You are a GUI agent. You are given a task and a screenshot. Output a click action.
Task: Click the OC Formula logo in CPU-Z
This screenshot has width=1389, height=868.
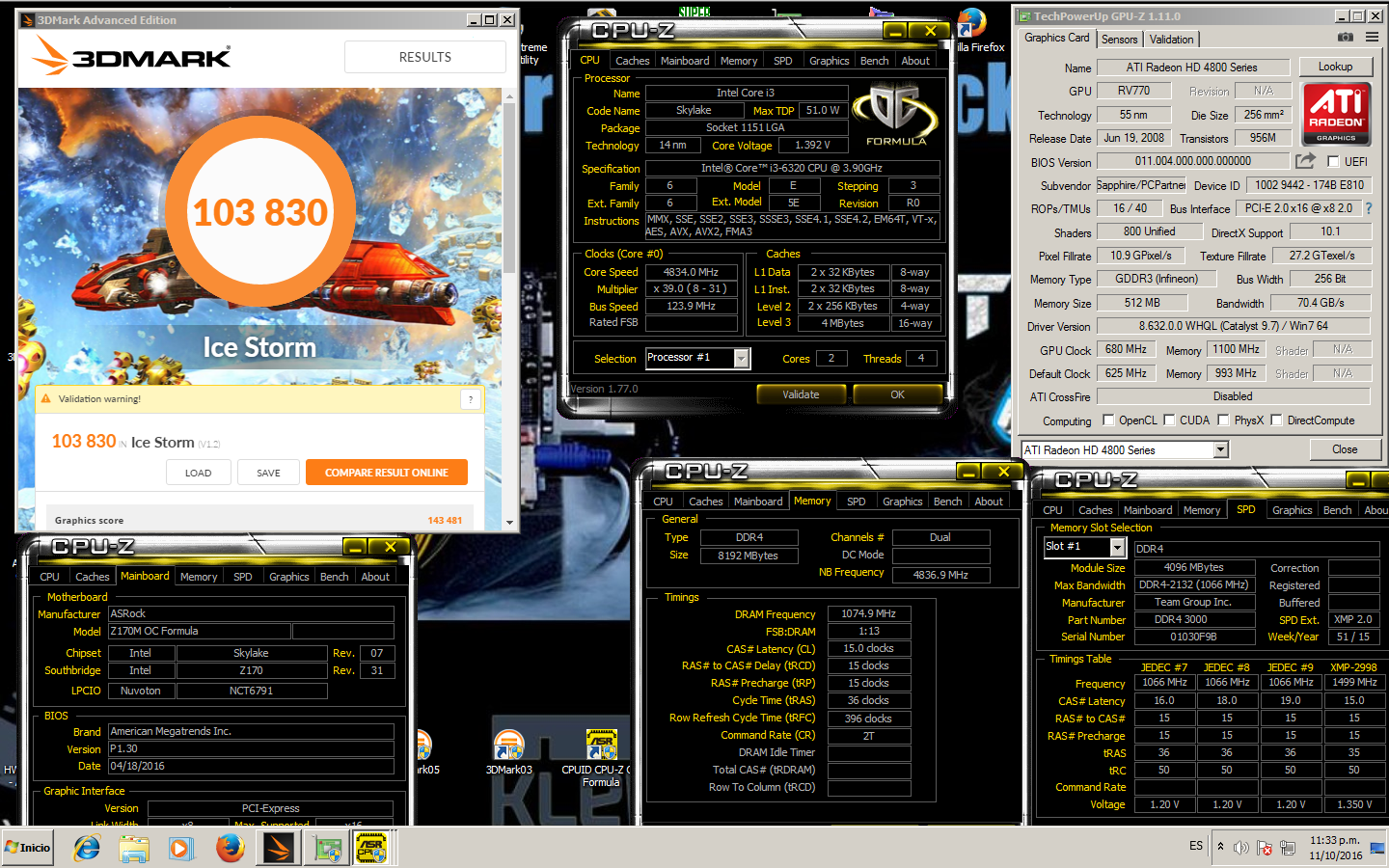(896, 116)
